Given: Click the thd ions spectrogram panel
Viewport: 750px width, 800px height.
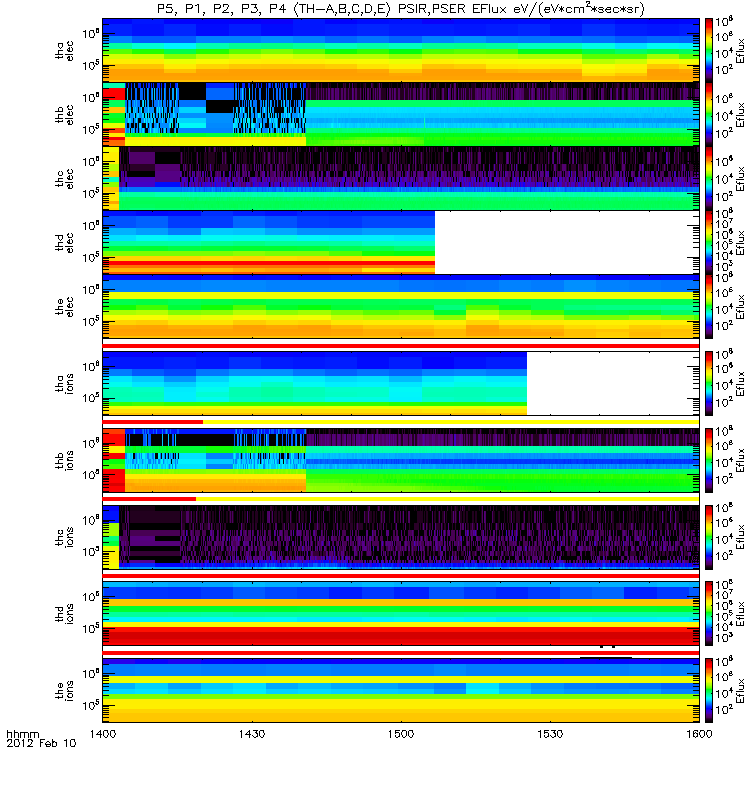Looking at the screenshot, I should pos(401,614).
